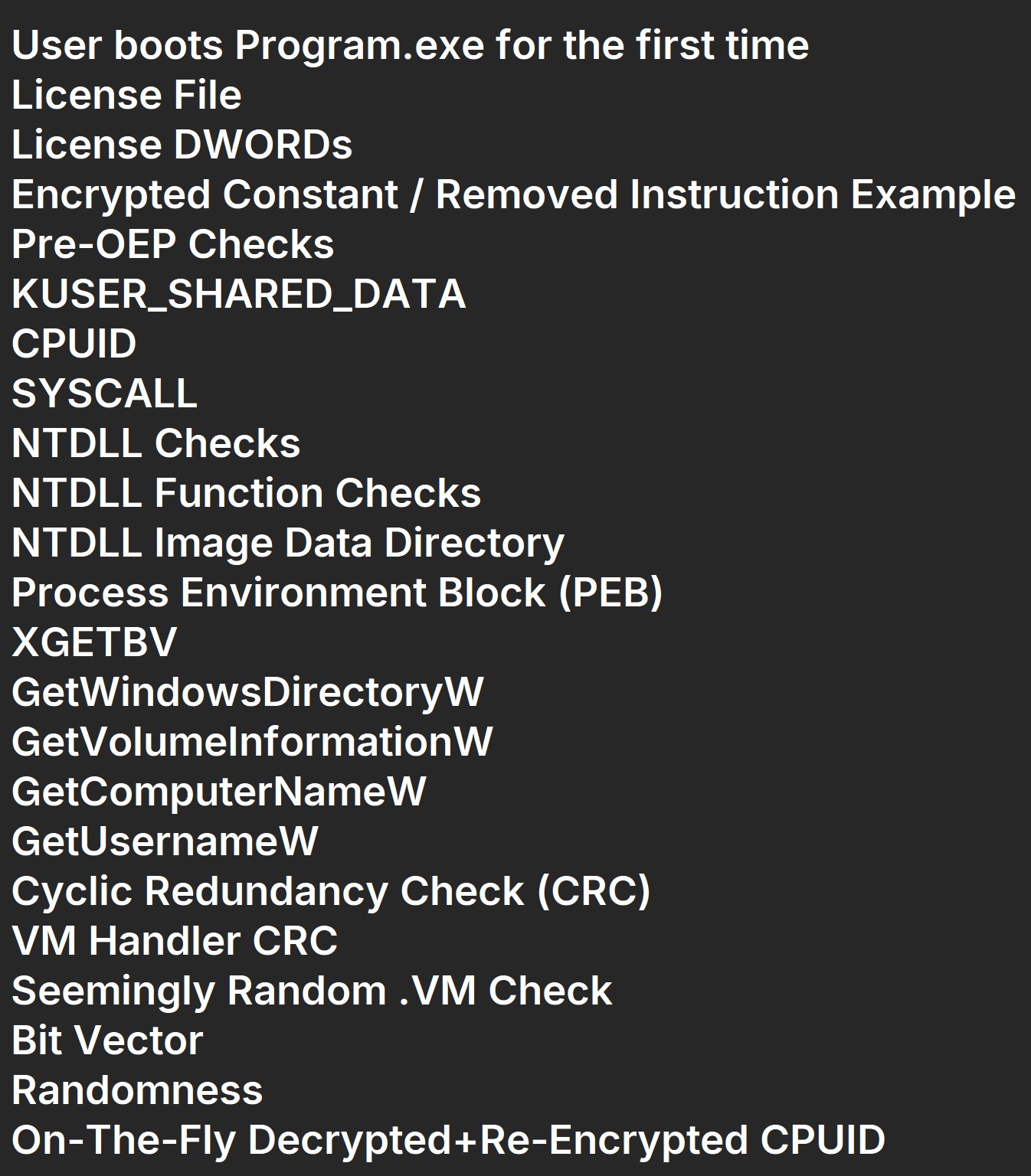Open Process Environment Block (PEB) section
This screenshot has width=1031, height=1176.
(x=337, y=593)
